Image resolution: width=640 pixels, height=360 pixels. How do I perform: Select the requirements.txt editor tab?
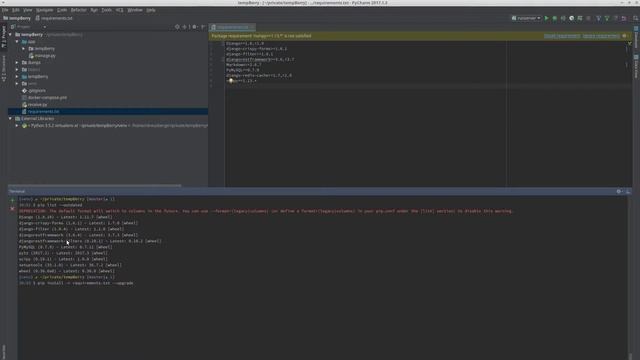[x=232, y=27]
